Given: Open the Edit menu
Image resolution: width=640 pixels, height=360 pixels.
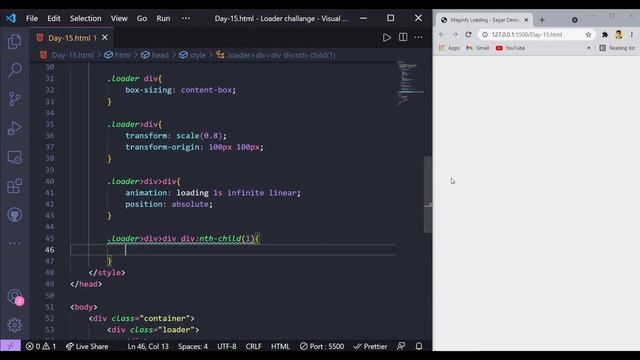Looking at the screenshot, I should pos(53,18).
